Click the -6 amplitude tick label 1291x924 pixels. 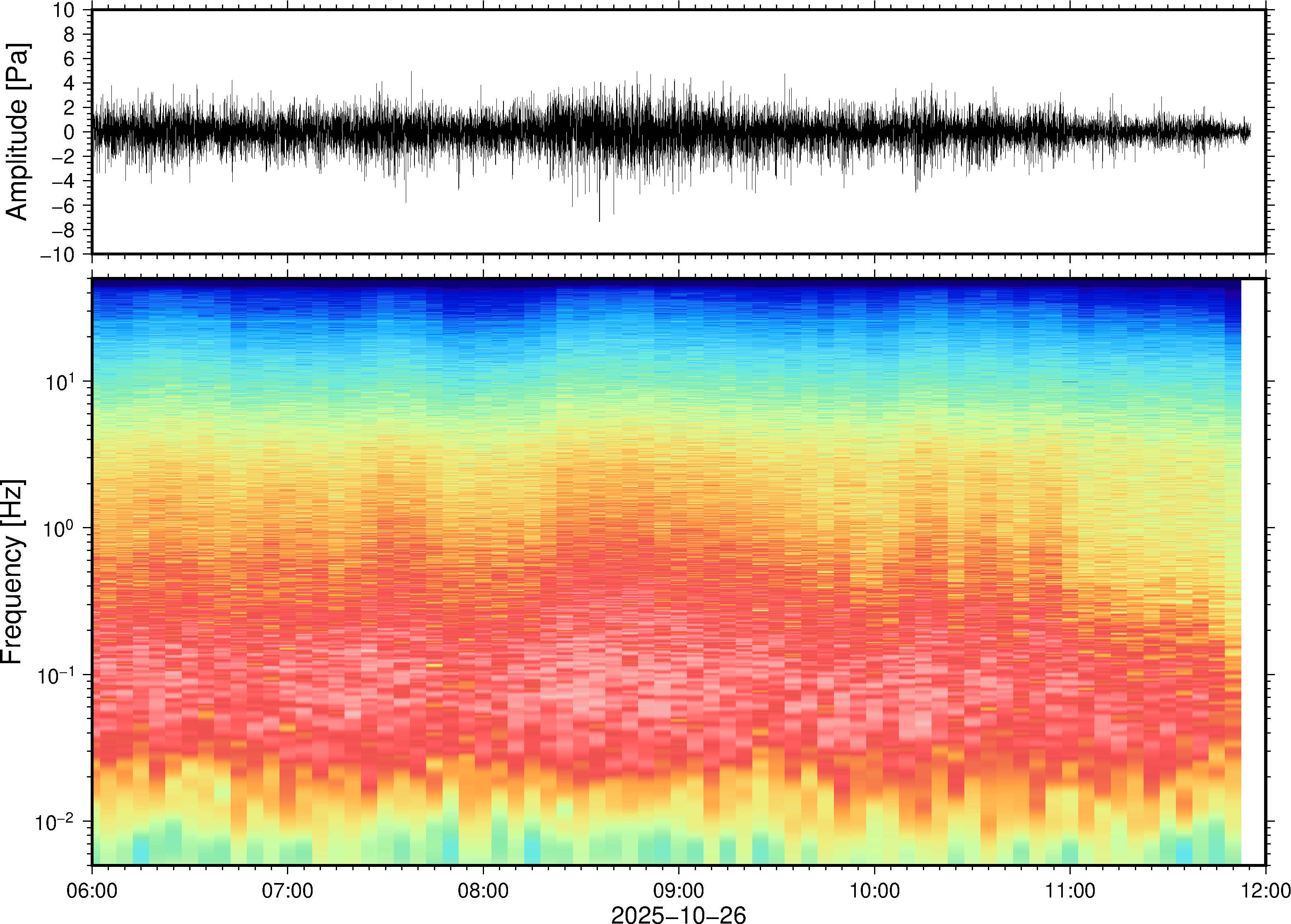63,205
